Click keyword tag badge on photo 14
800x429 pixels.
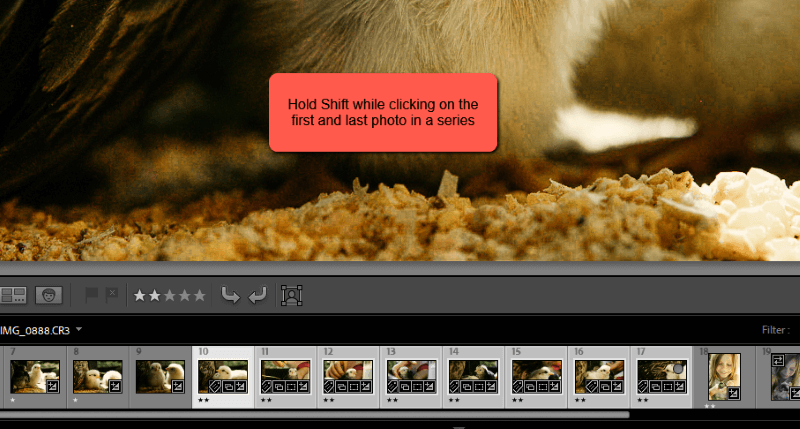pos(455,387)
